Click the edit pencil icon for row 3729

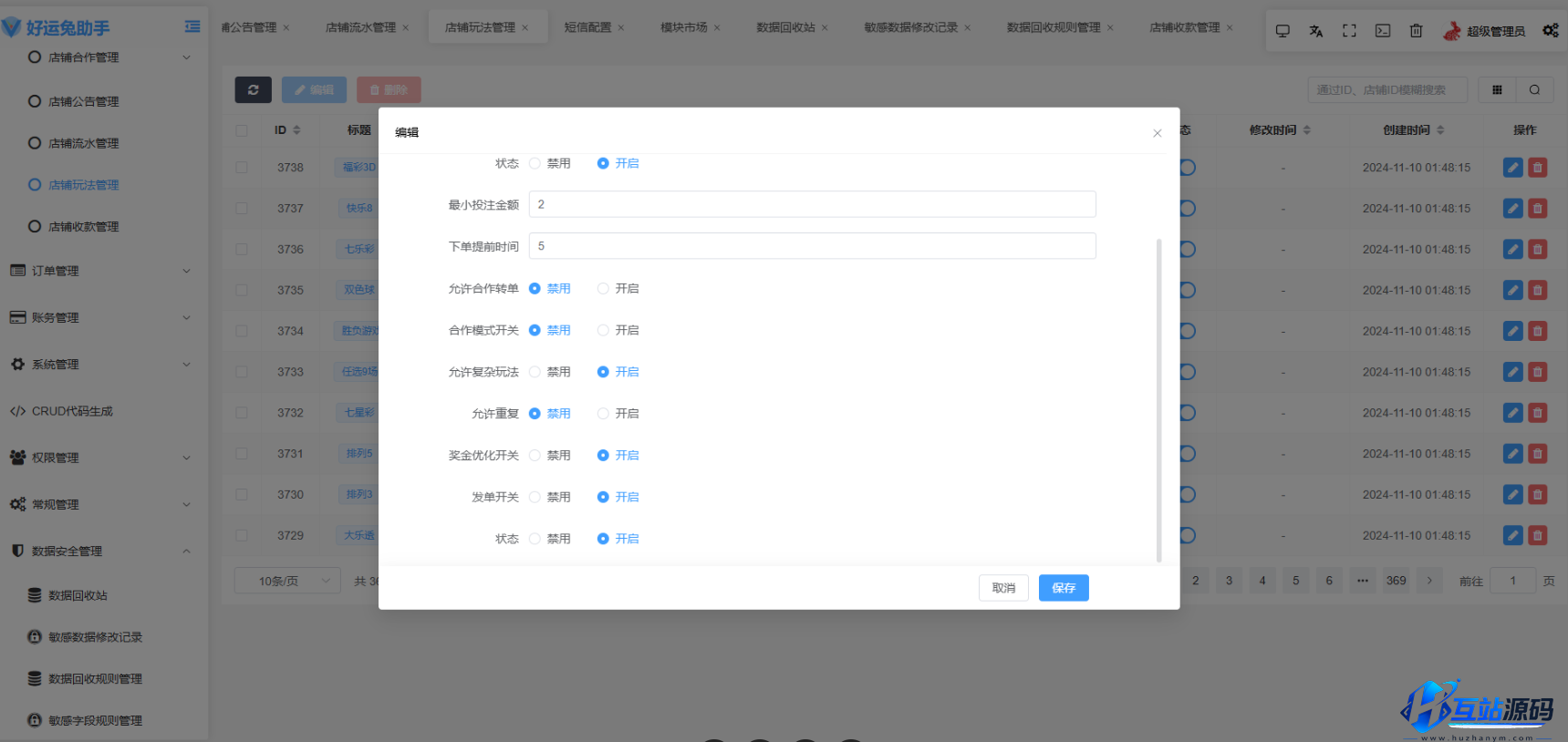click(x=1513, y=535)
